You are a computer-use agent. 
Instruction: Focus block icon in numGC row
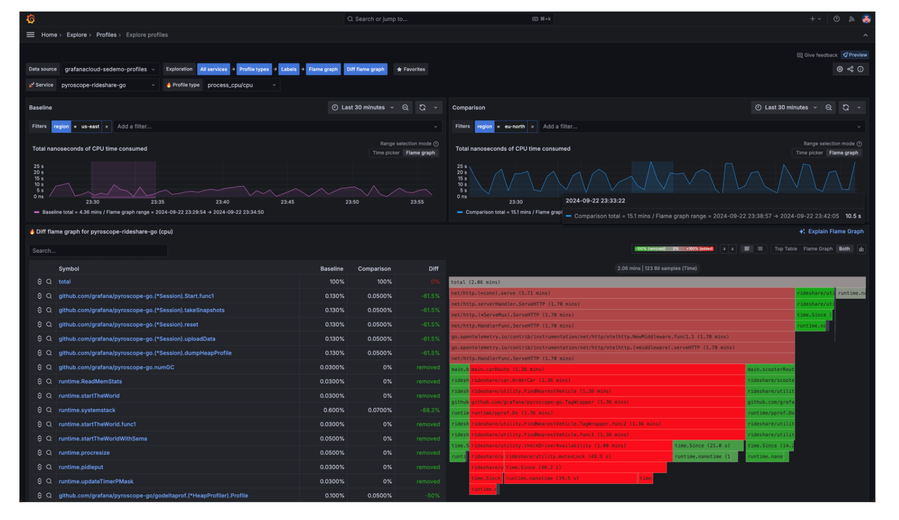(x=40, y=367)
